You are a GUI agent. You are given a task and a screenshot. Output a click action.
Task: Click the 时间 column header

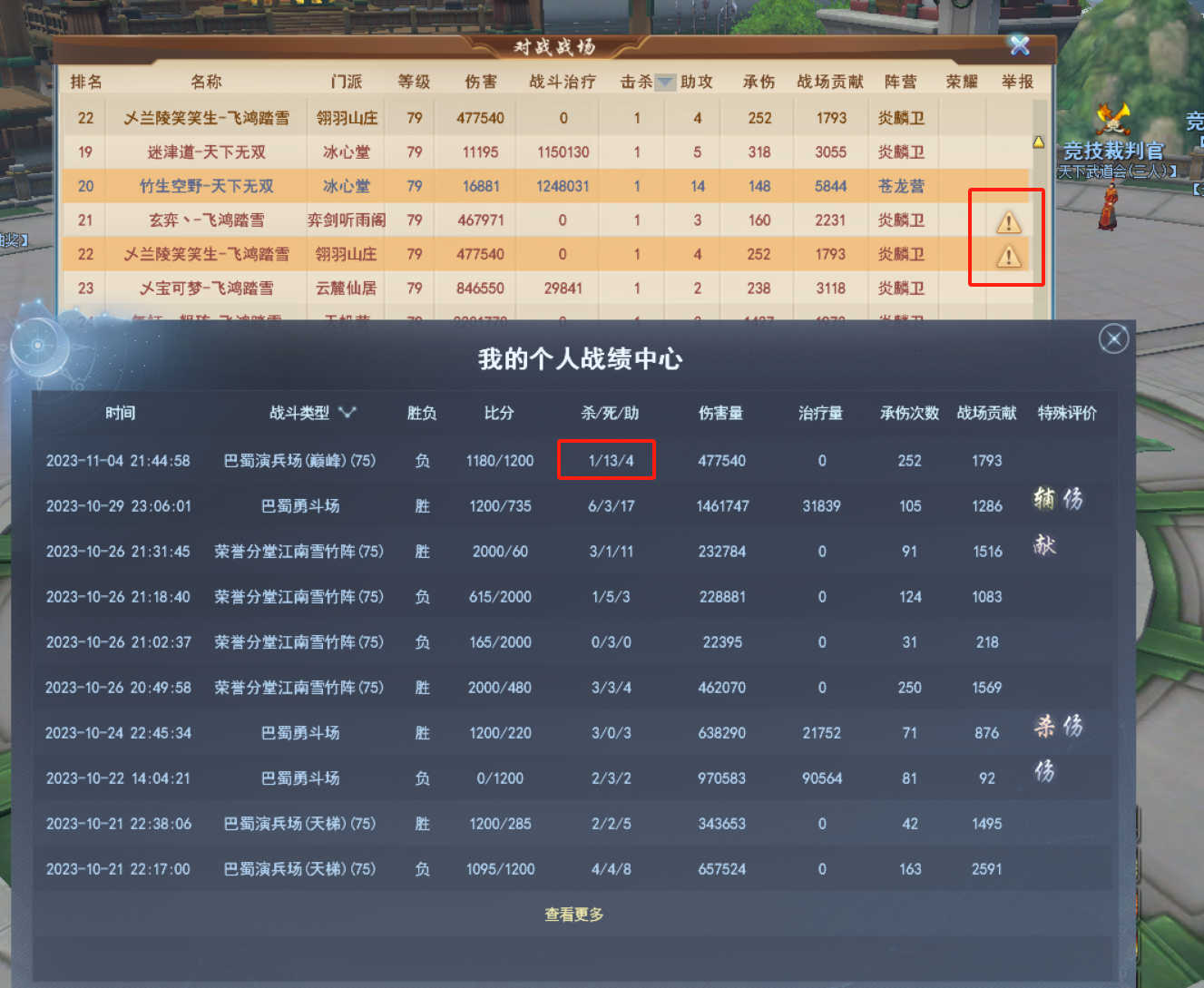pos(120,413)
